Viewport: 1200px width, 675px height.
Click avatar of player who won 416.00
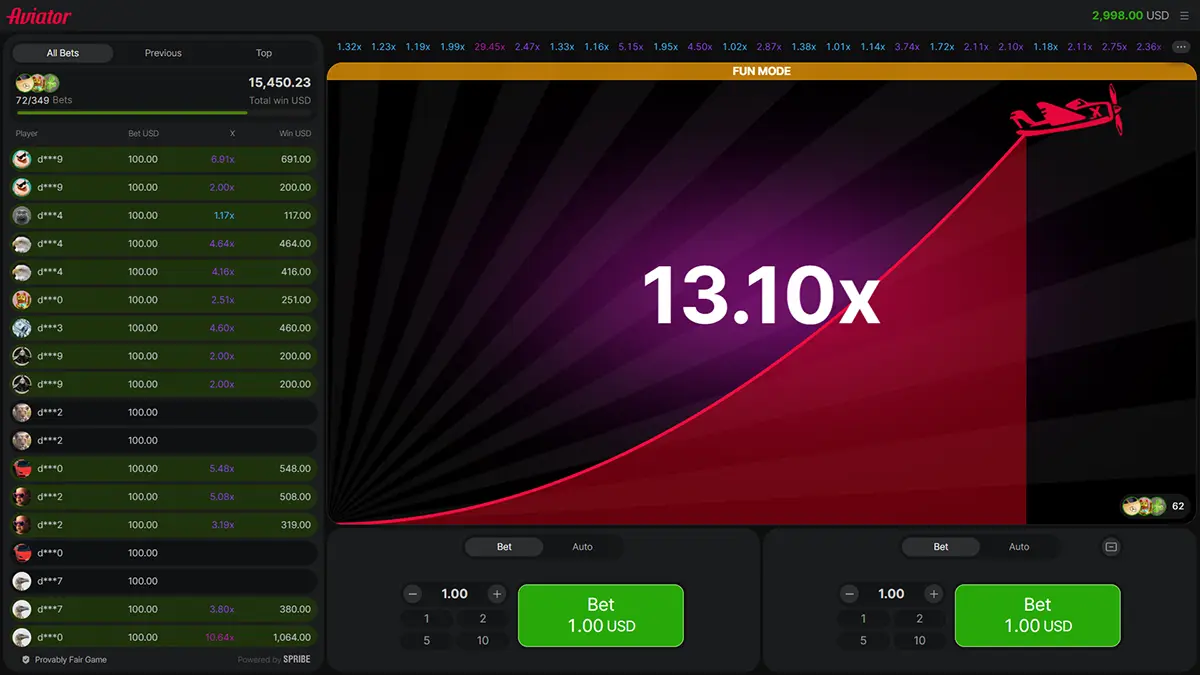tap(22, 271)
